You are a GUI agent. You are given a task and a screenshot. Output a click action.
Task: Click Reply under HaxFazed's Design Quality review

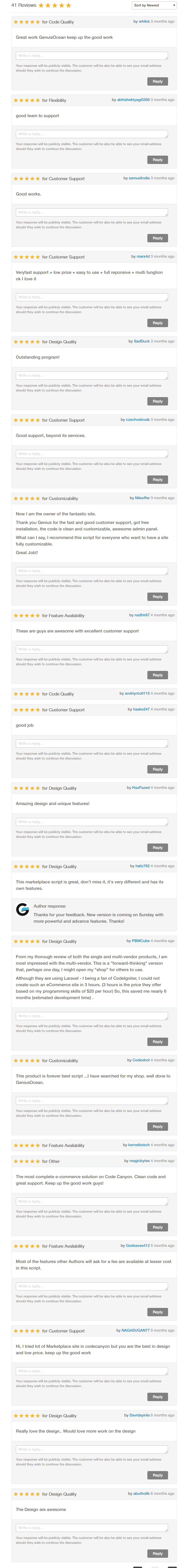[158, 847]
